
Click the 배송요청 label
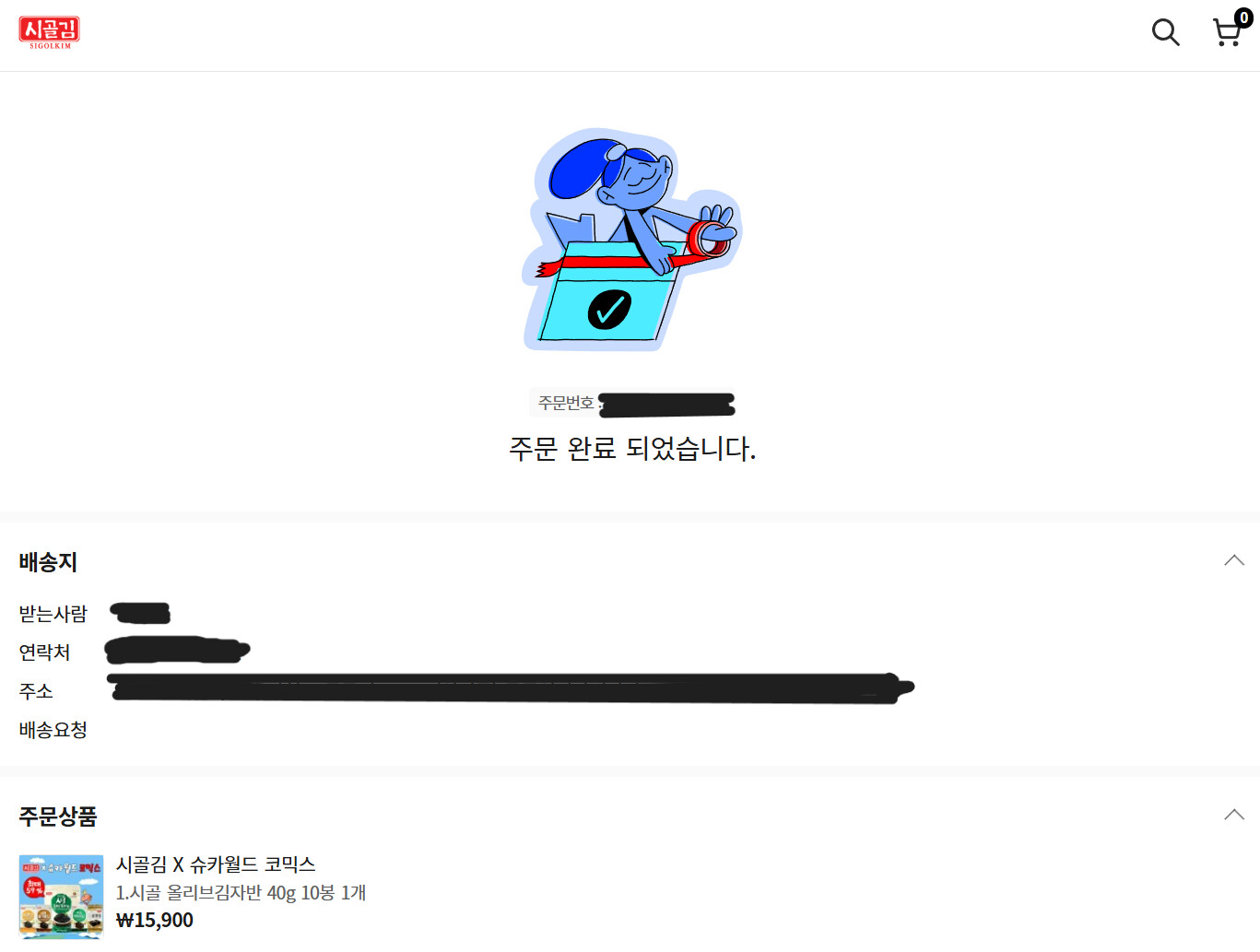tap(53, 730)
